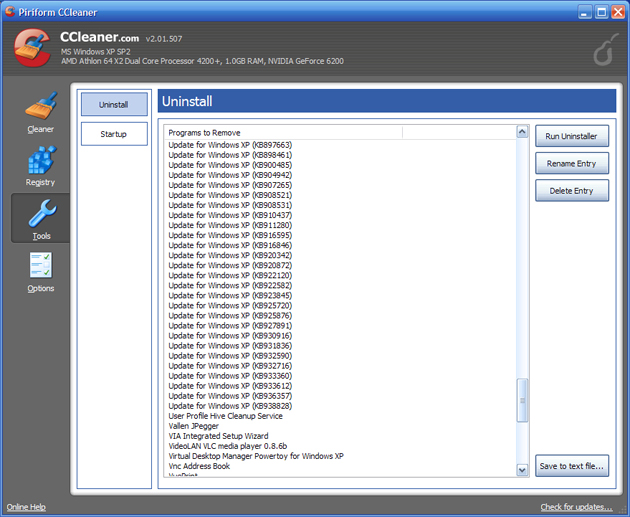Image resolution: width=630 pixels, height=517 pixels.
Task: Select Update for Windows XP (KB911280)
Action: click(x=230, y=225)
